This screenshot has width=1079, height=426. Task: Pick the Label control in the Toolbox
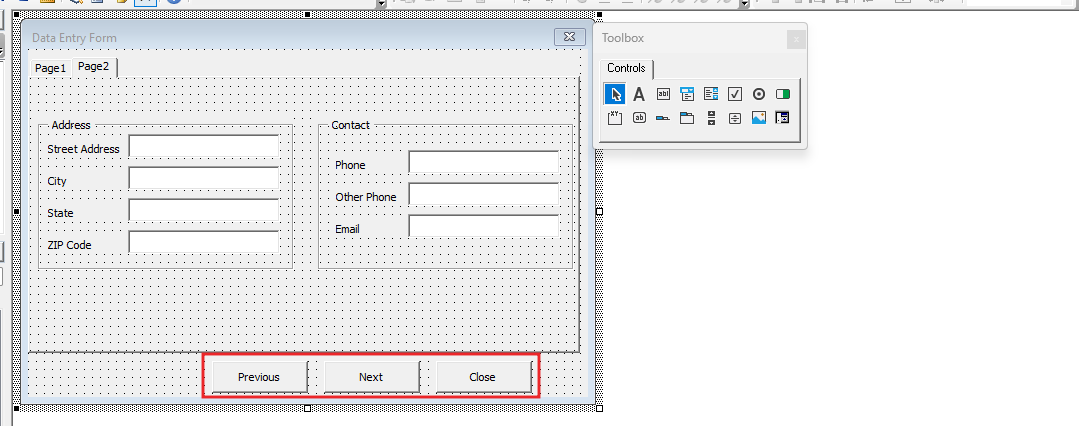coord(639,94)
